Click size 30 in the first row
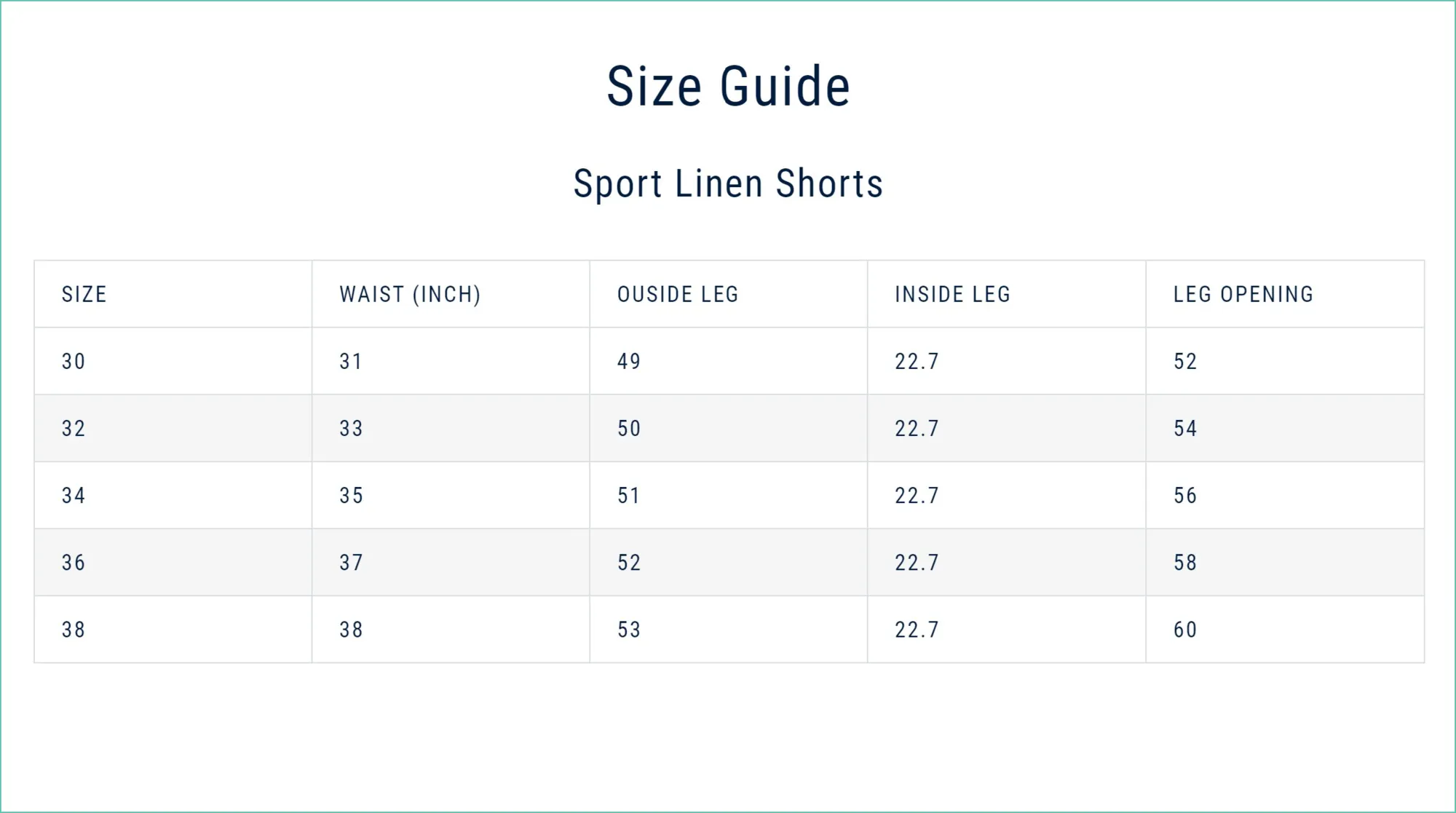Screen dimensions: 1456x813 pyautogui.click(x=74, y=361)
